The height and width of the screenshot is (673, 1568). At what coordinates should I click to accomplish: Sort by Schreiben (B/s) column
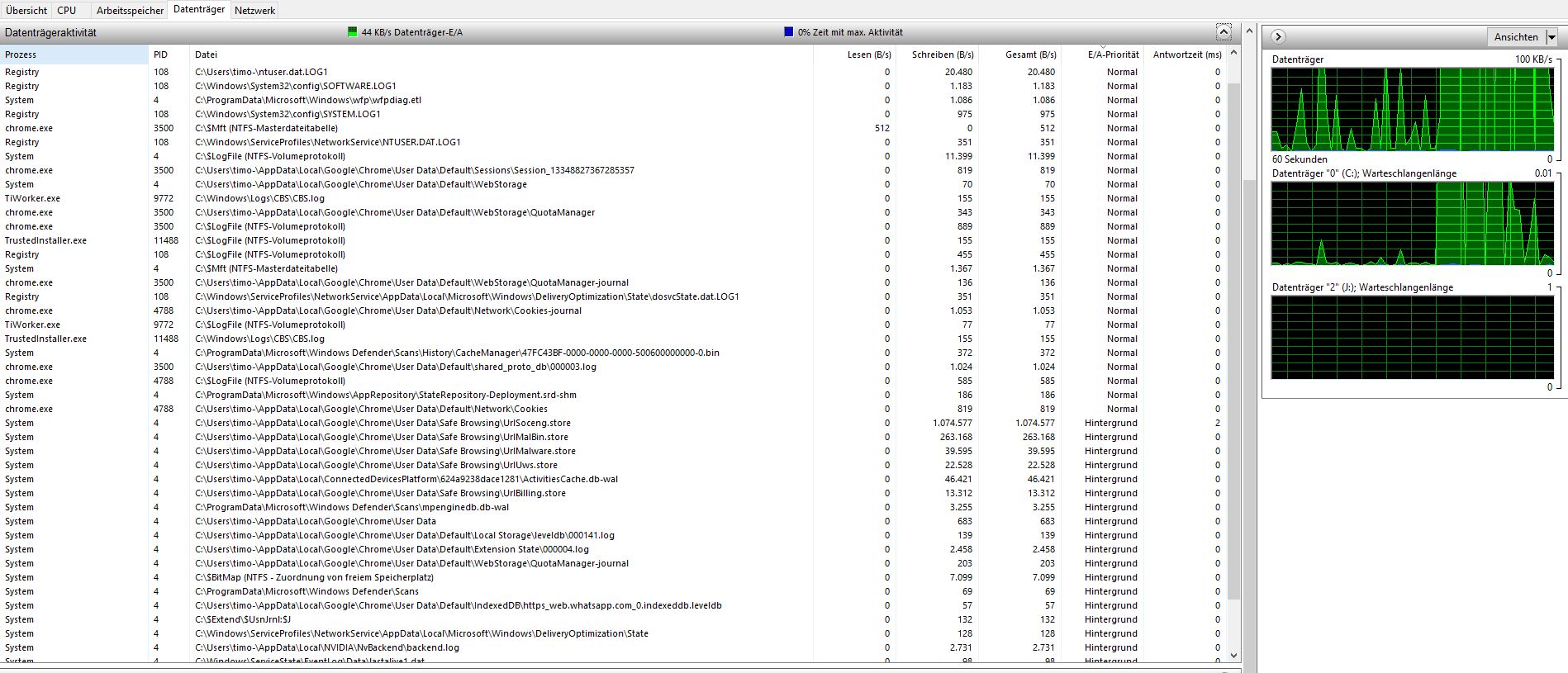point(938,55)
